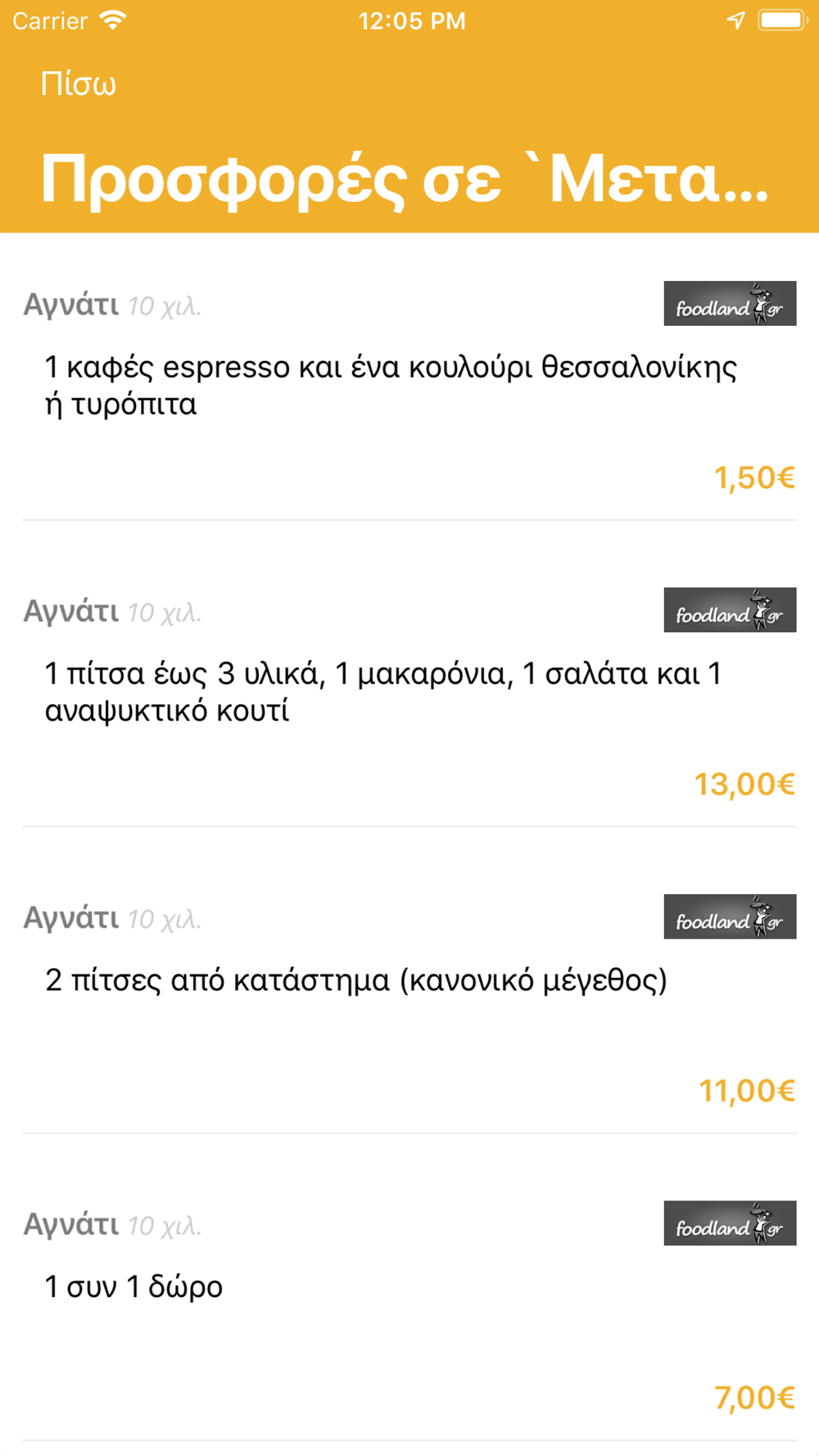This screenshot has width=819, height=1456.
Task: Tap the Πίσω back button
Action: [79, 84]
